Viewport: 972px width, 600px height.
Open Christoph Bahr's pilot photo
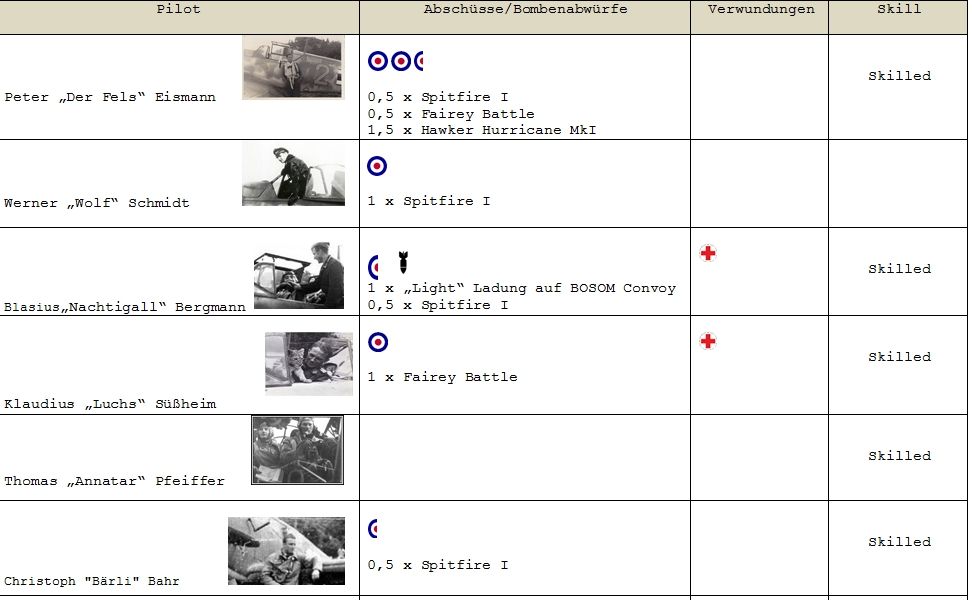coord(286,551)
